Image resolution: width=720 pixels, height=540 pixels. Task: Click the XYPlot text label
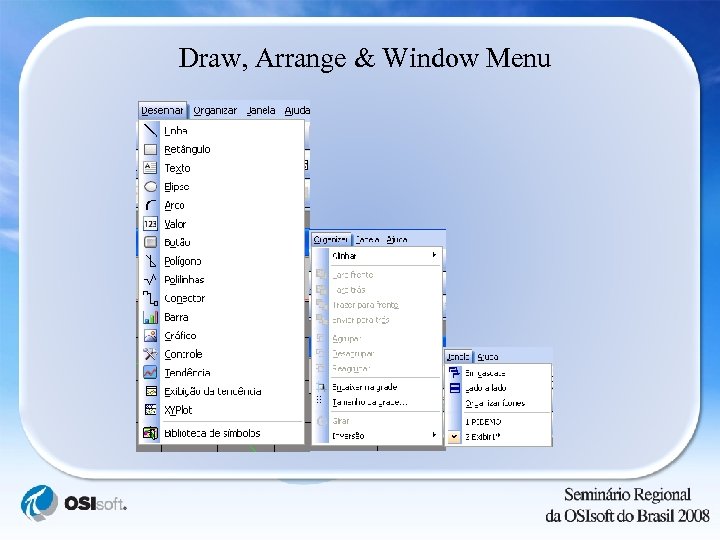(x=178, y=410)
